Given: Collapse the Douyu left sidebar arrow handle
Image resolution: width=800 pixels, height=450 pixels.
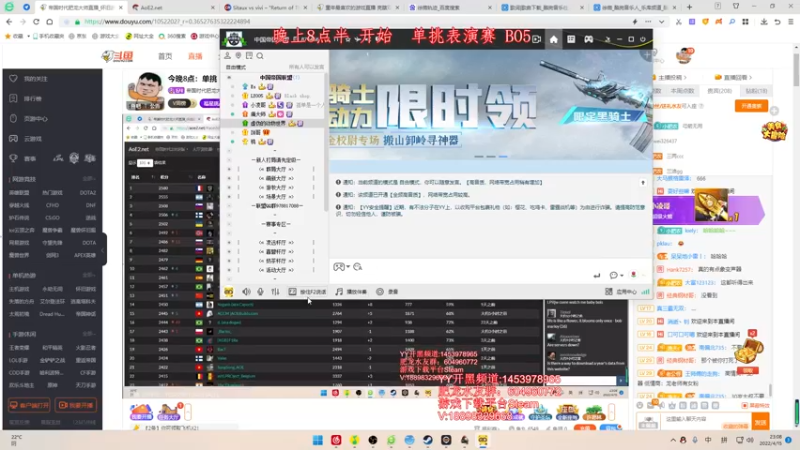Looking at the screenshot, I should [x=104, y=250].
